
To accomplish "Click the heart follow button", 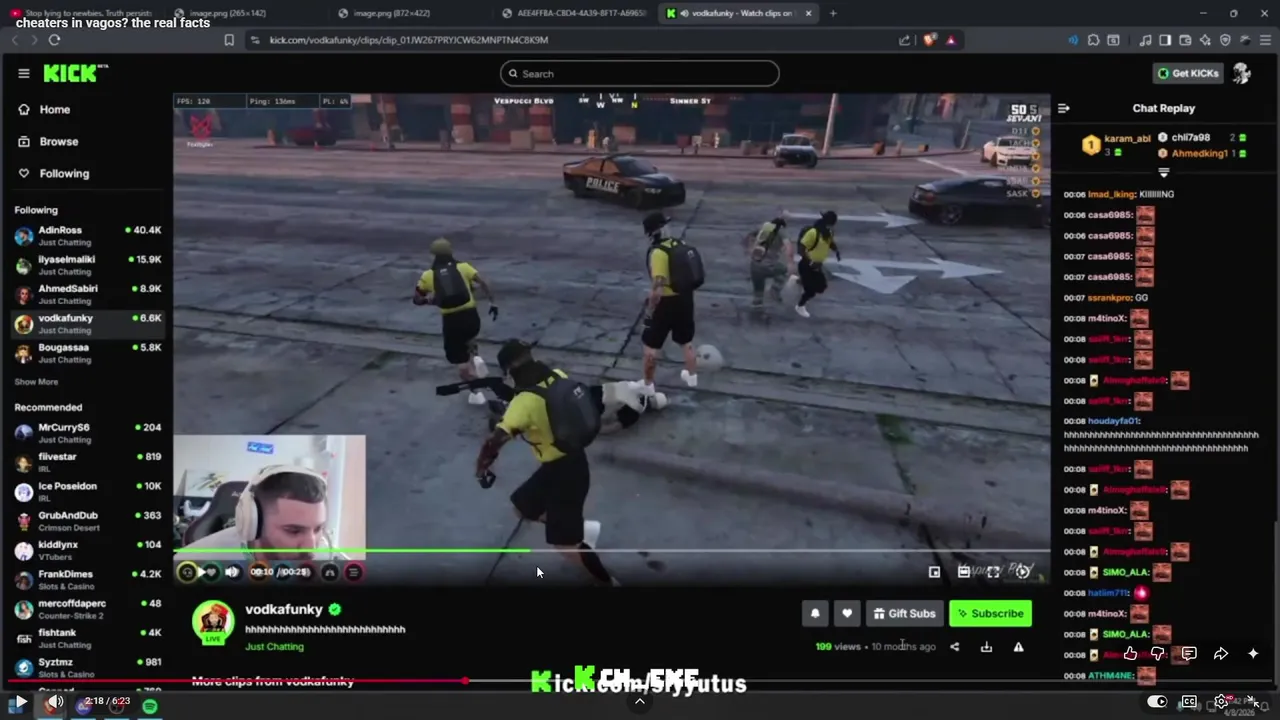I will (847, 614).
